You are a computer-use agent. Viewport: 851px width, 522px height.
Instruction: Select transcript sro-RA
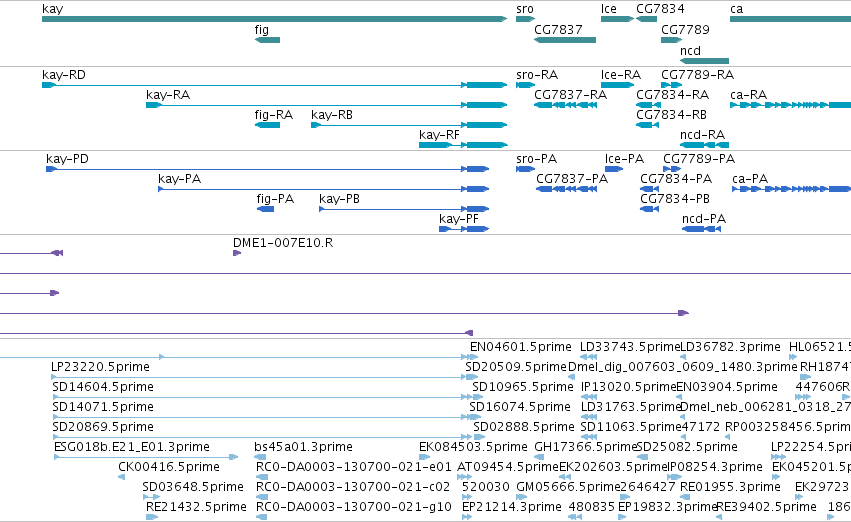coord(525,85)
